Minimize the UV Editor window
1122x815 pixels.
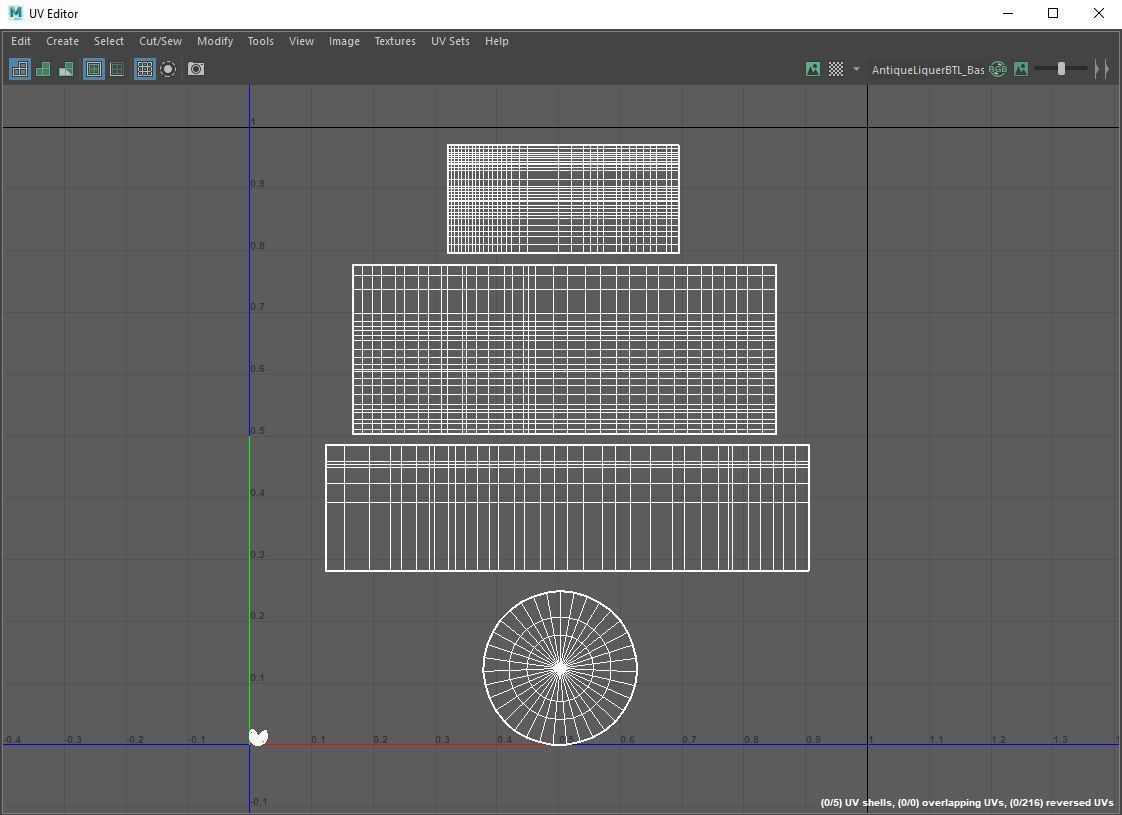coord(1008,13)
